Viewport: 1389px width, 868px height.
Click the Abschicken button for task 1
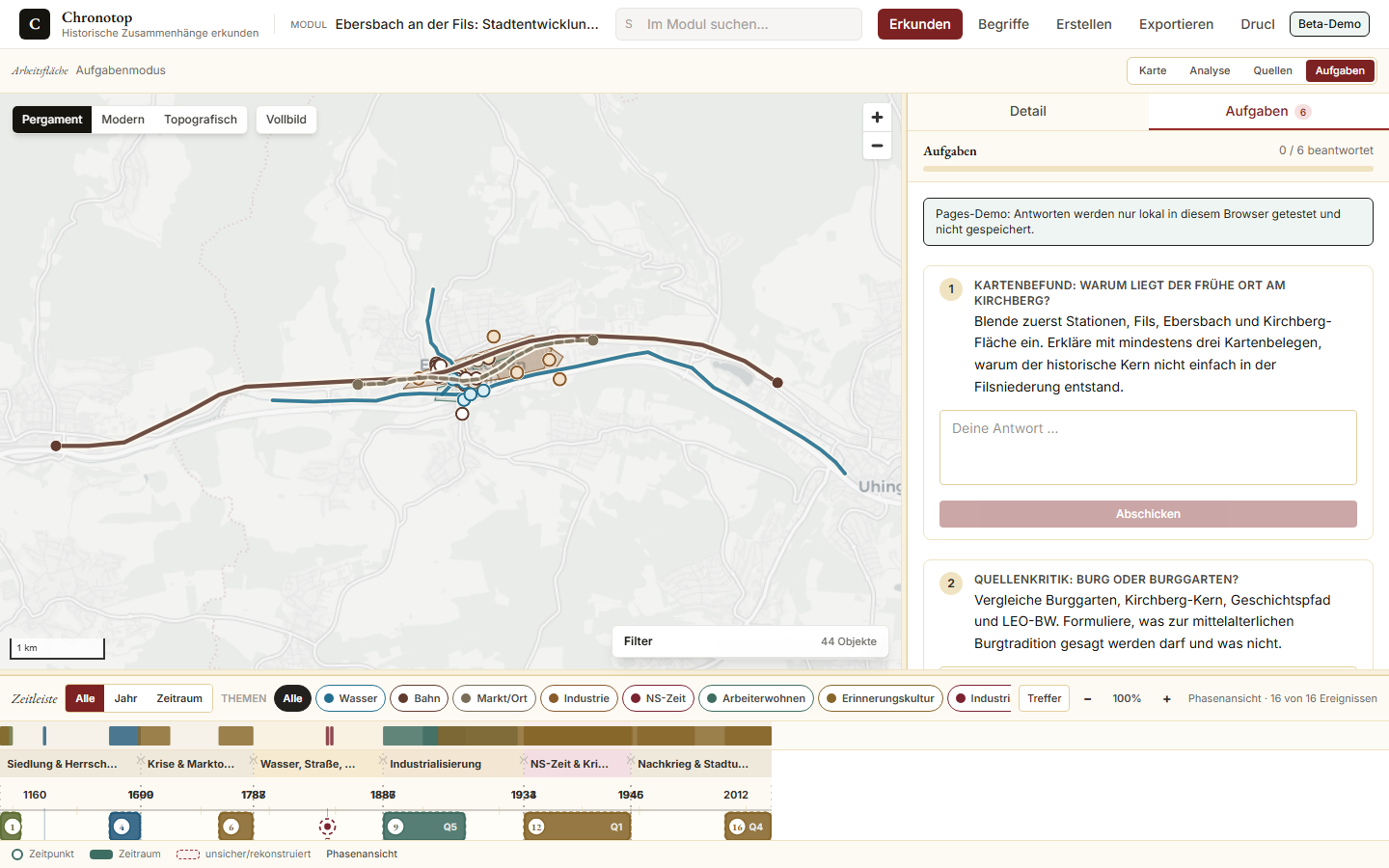[1148, 514]
